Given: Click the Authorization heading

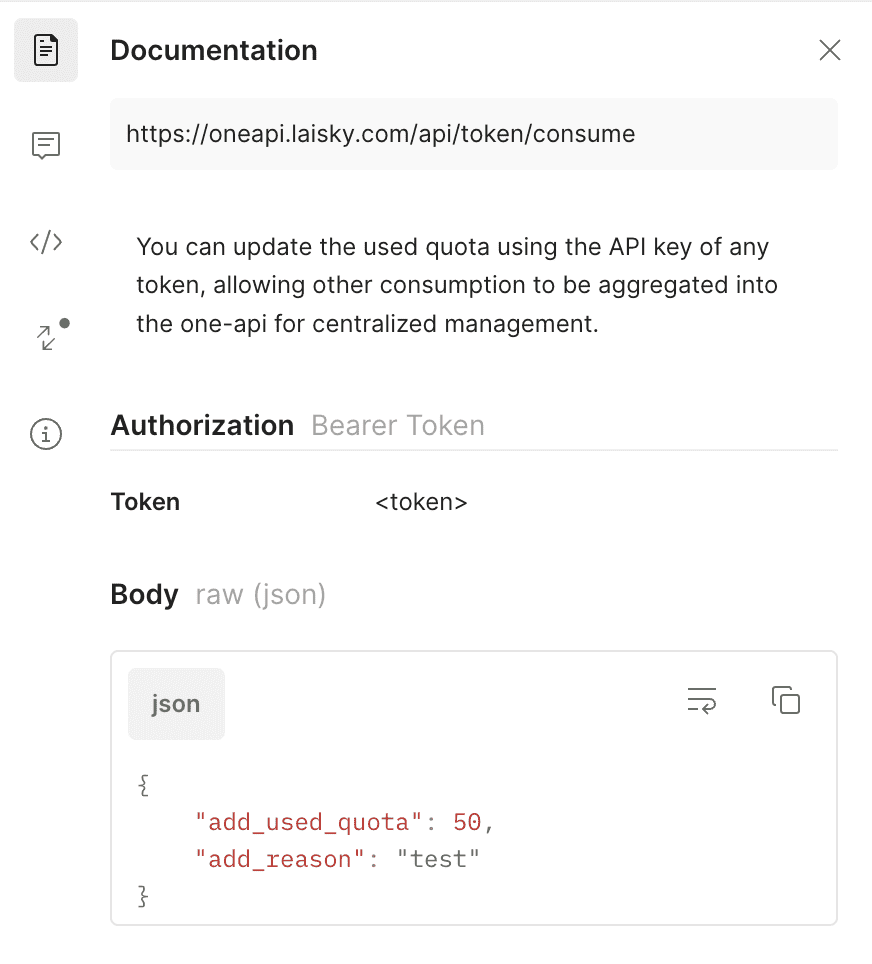Looking at the screenshot, I should click(202, 425).
